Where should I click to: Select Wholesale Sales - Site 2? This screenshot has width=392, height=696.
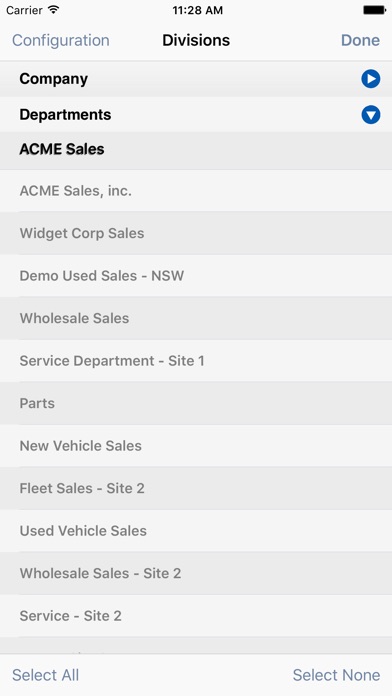196,573
